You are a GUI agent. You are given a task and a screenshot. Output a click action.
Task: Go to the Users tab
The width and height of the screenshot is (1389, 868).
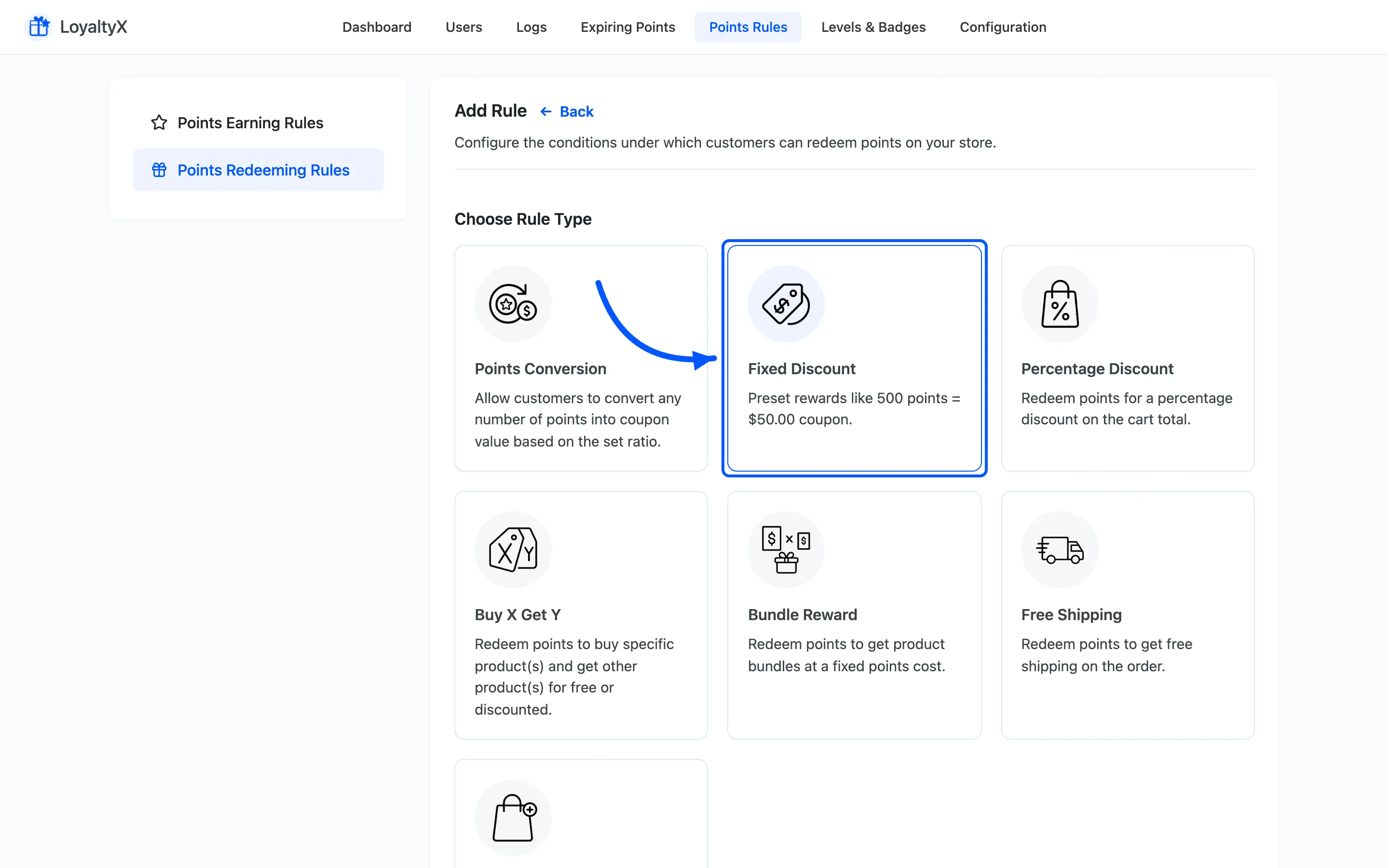(x=464, y=27)
